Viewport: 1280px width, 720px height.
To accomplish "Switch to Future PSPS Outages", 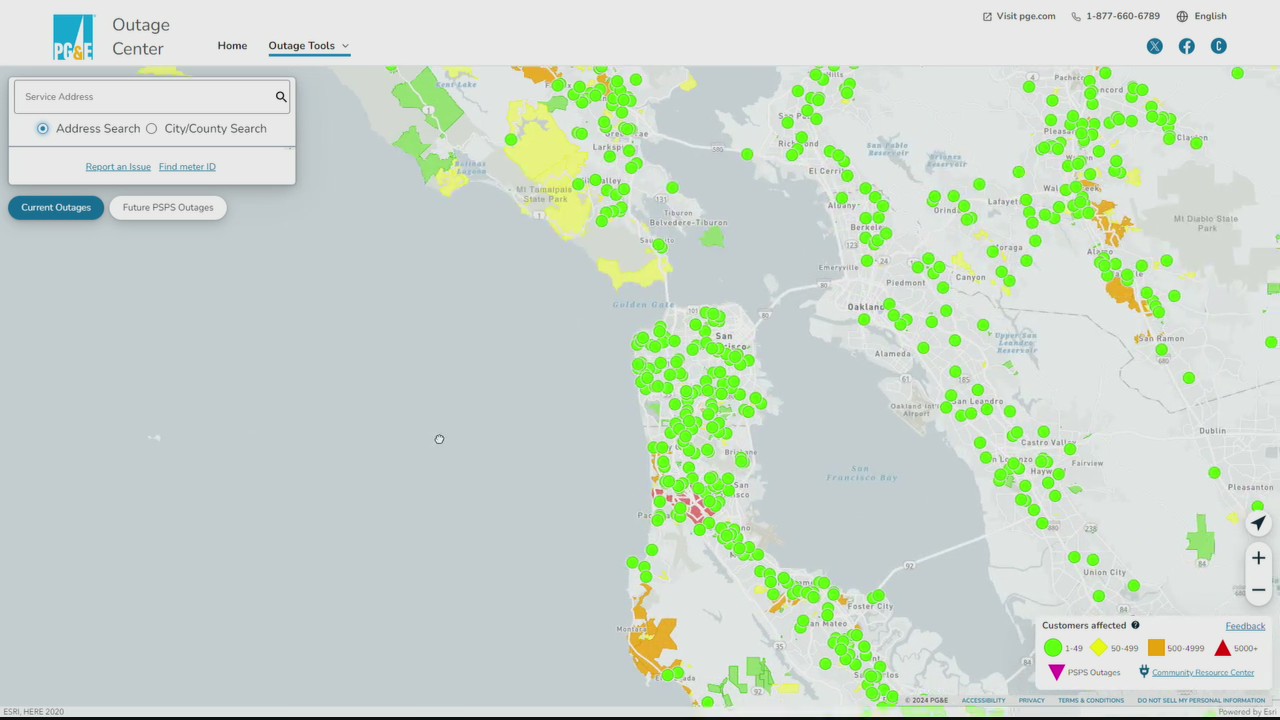I will pyautogui.click(x=168, y=207).
